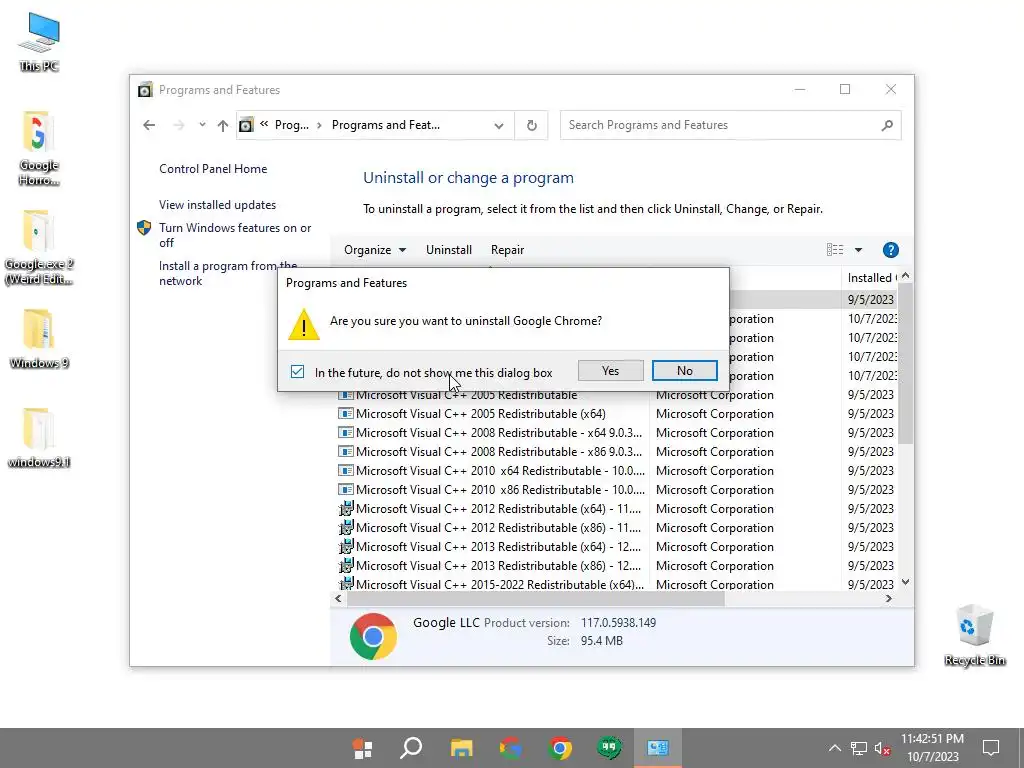Click the taskbar clock and date

click(933, 748)
